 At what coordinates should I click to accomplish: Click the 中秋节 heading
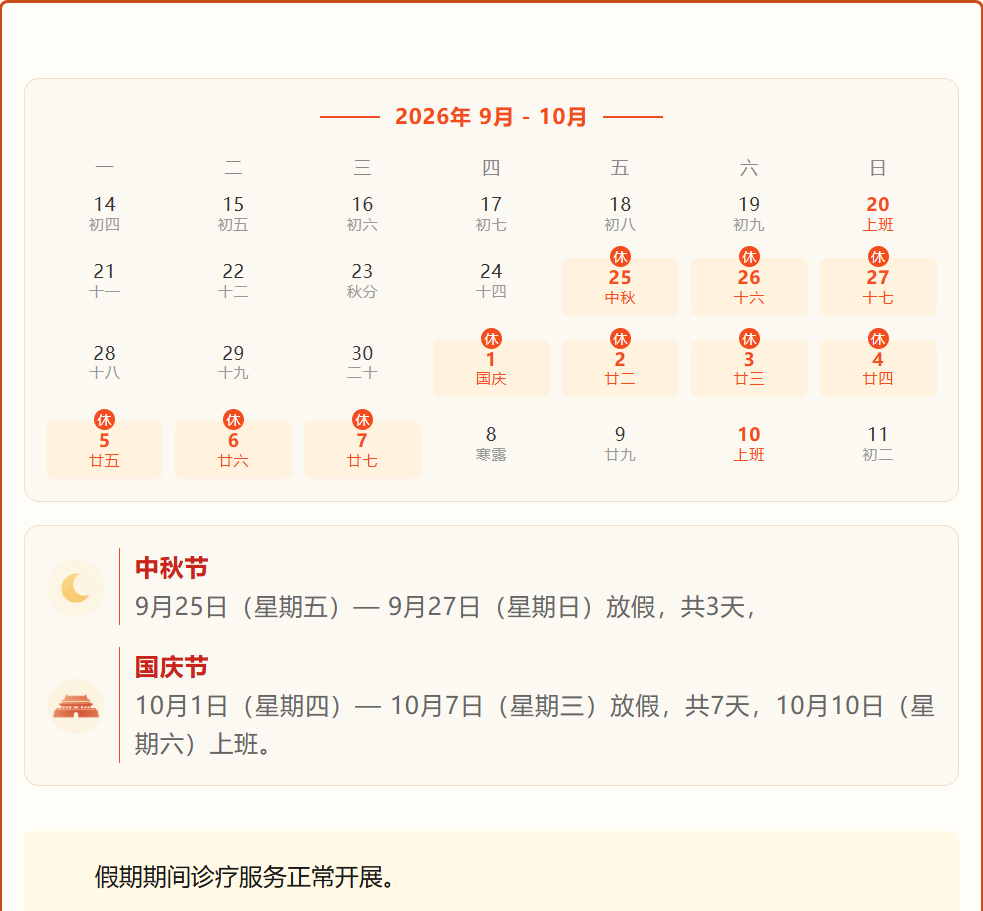tap(171, 568)
